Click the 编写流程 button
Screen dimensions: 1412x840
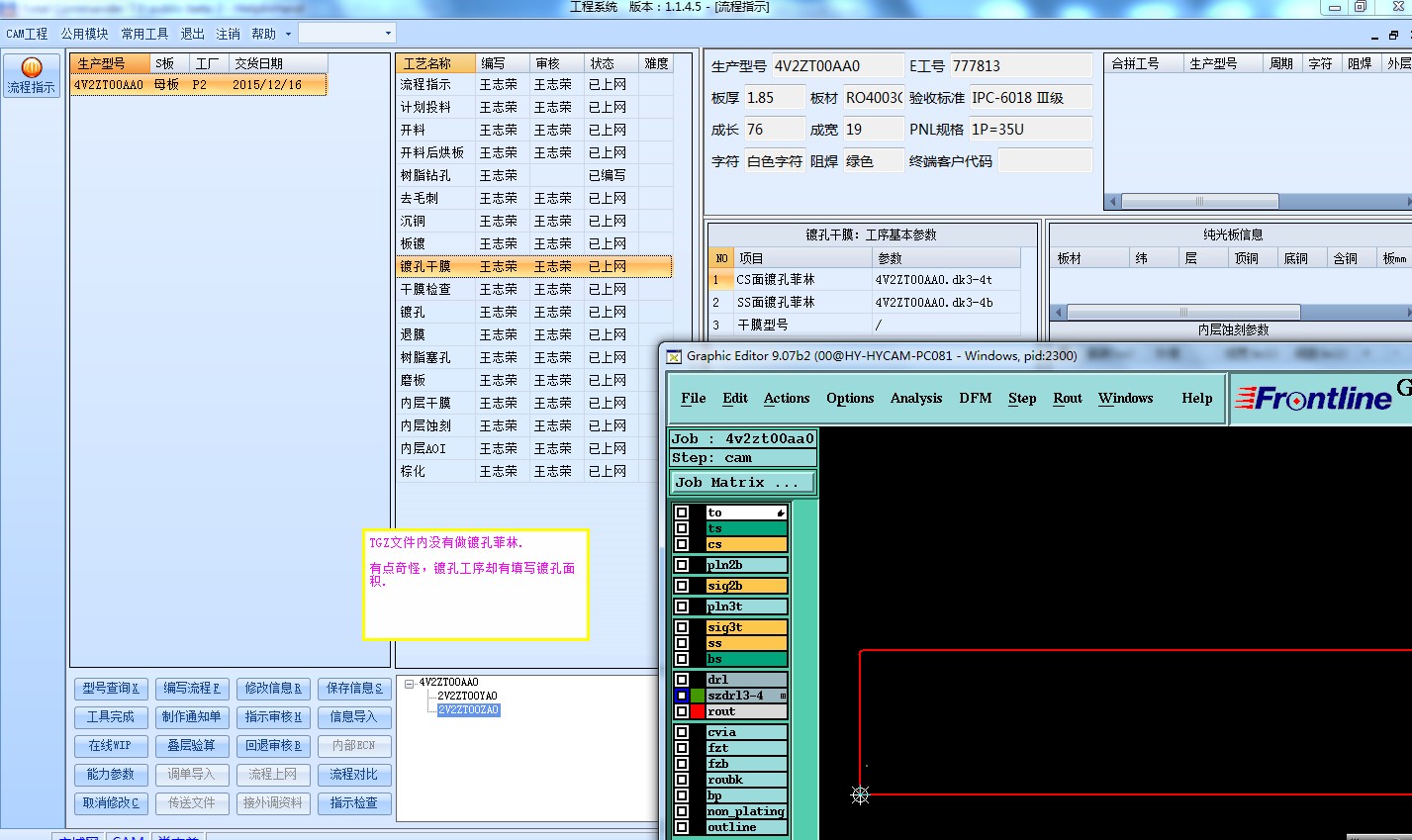click(x=192, y=688)
